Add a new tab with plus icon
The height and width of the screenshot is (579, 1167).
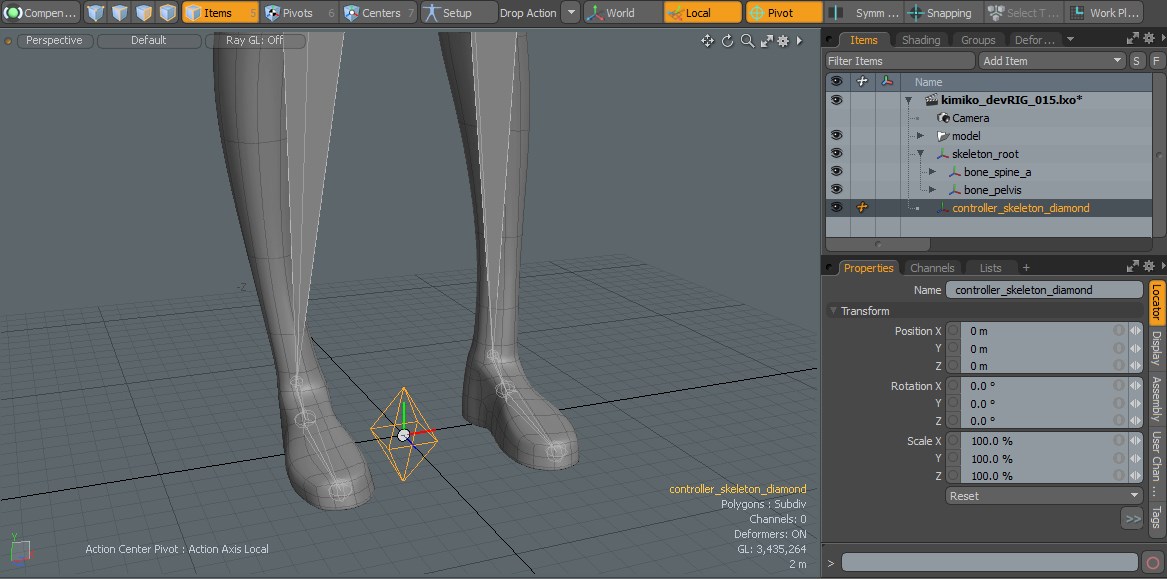pyautogui.click(x=1026, y=268)
